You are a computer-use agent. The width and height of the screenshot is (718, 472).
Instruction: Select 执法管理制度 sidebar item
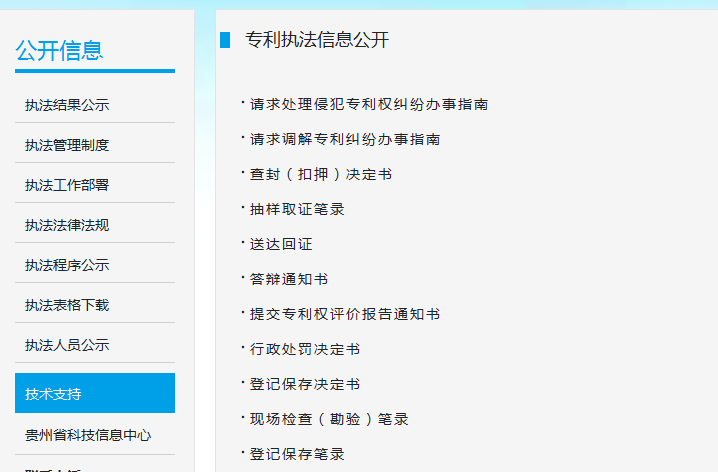pyautogui.click(x=67, y=145)
